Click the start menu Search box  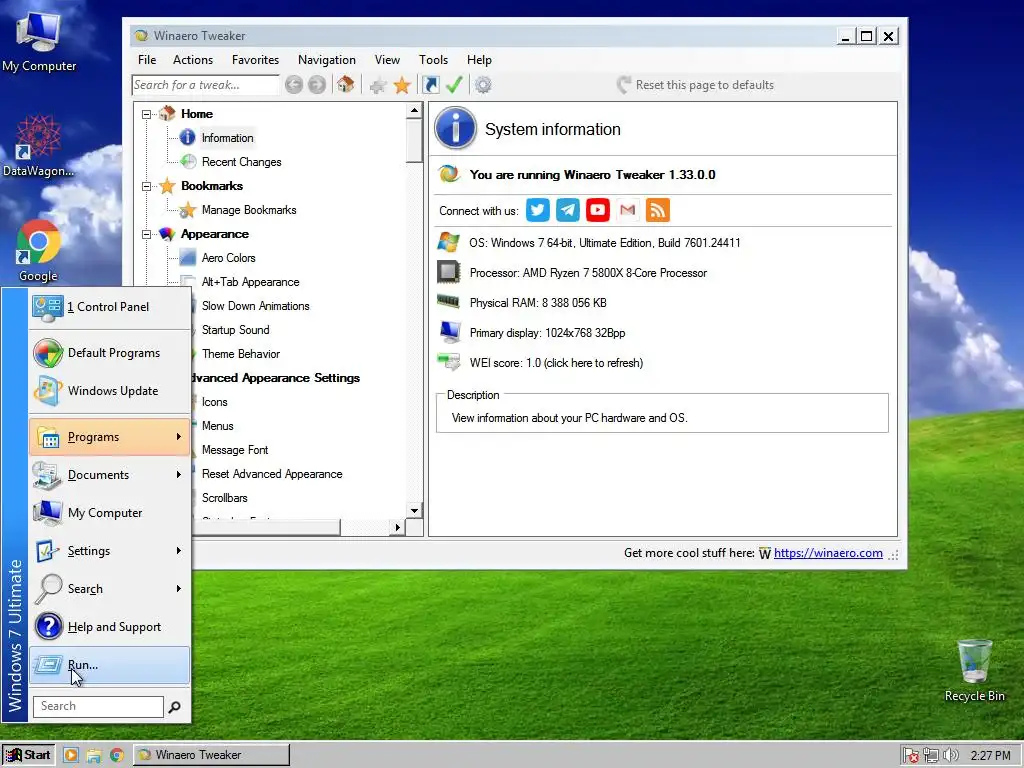pyautogui.click(x=98, y=707)
